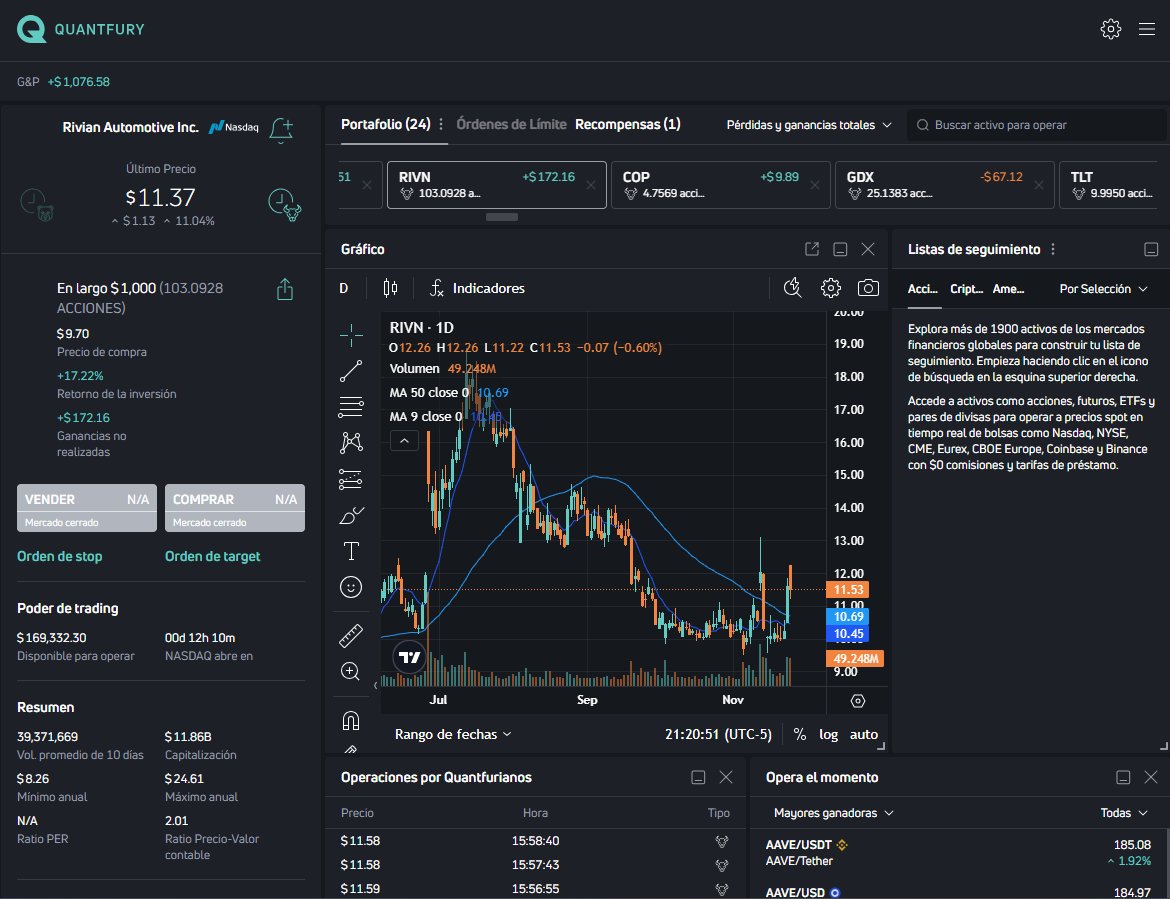The image size is (1170, 899).
Task: Open the Pérdidas y ganancias totales dropdown
Action: [x=809, y=125]
